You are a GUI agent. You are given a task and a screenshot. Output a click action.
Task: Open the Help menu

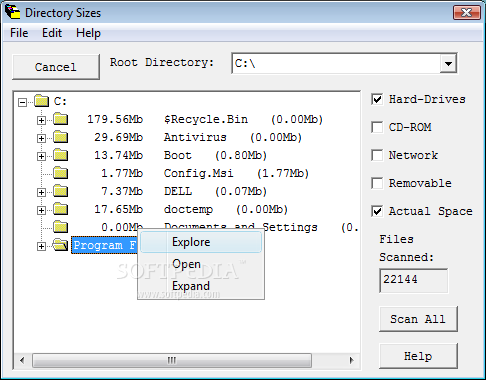[x=88, y=33]
